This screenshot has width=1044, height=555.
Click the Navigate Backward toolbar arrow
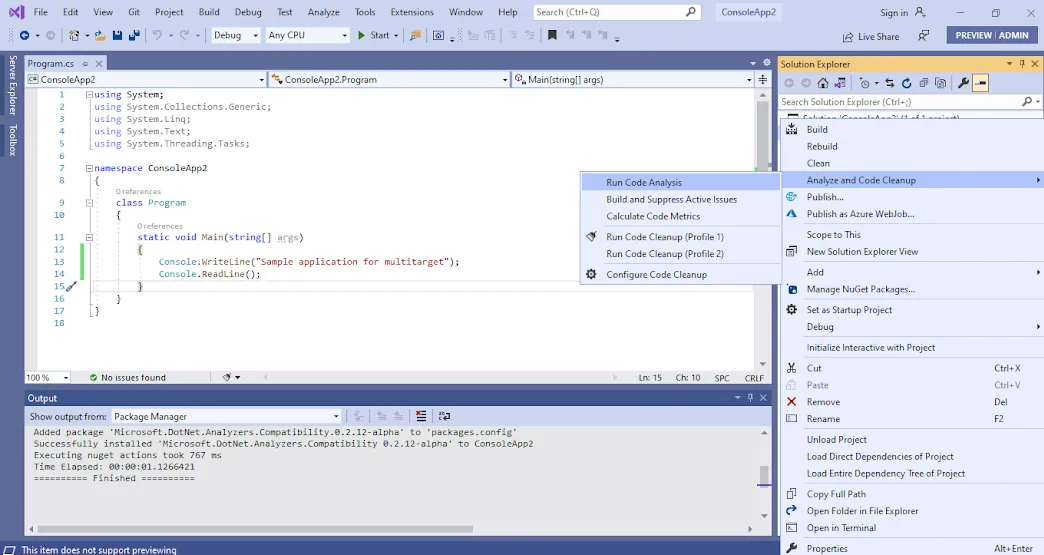[x=25, y=35]
